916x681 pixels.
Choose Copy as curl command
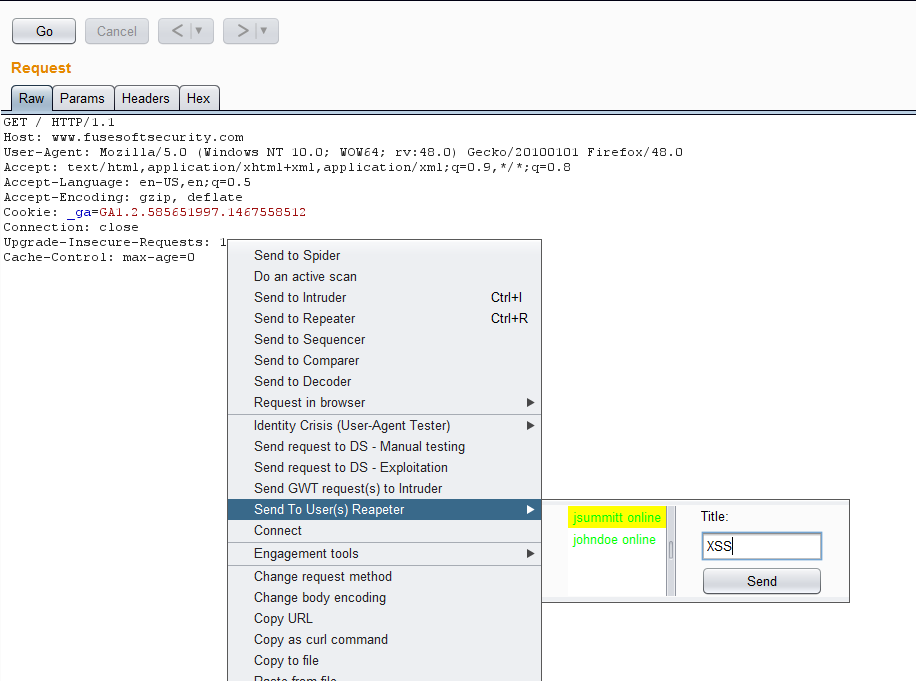click(384, 640)
